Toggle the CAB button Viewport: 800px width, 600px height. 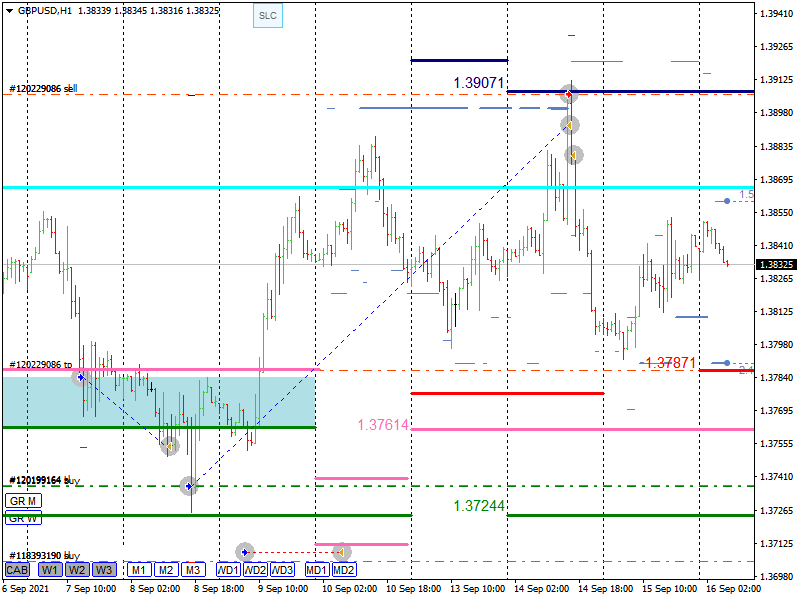17,570
